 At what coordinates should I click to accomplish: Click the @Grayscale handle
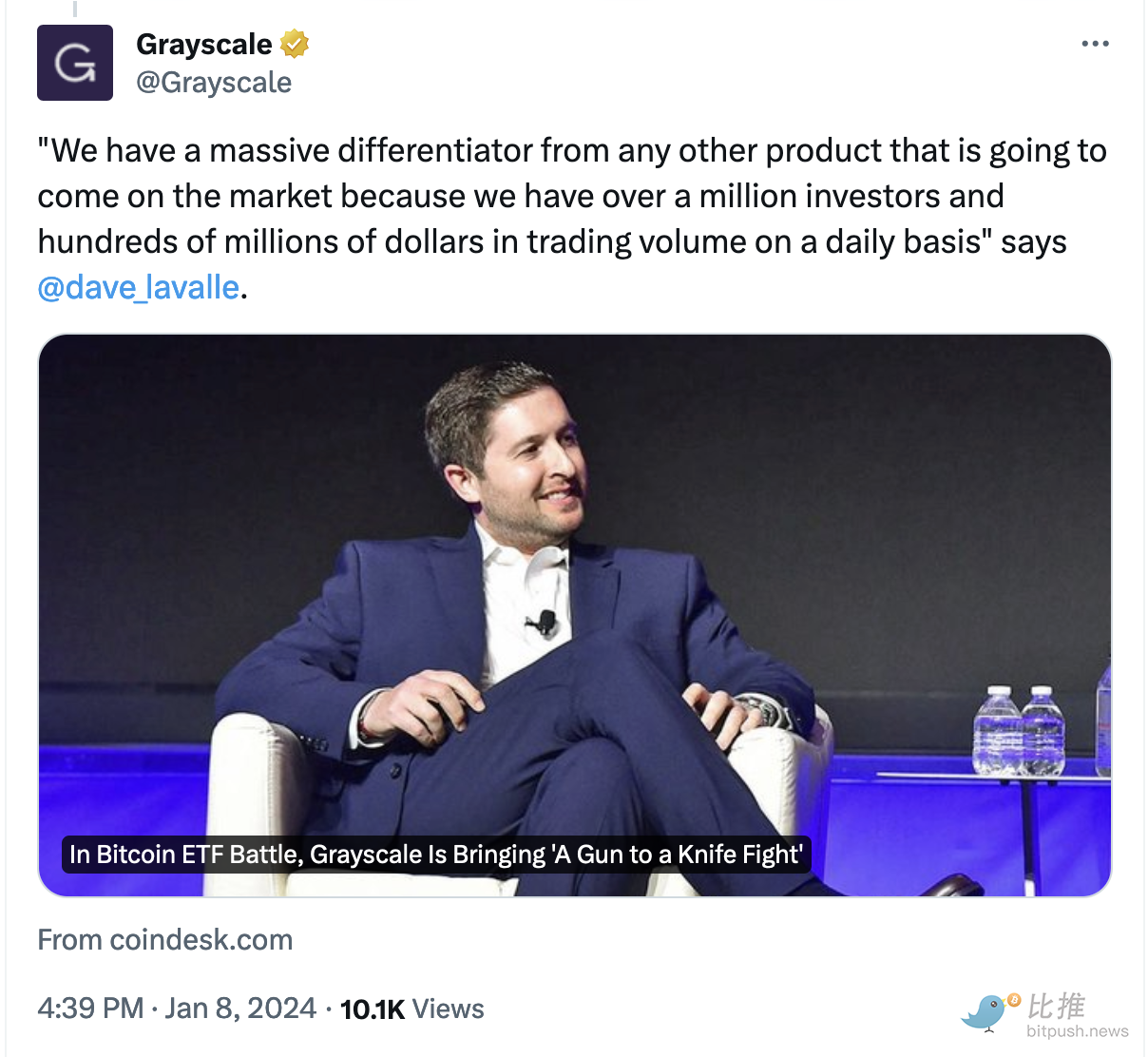coord(214,83)
